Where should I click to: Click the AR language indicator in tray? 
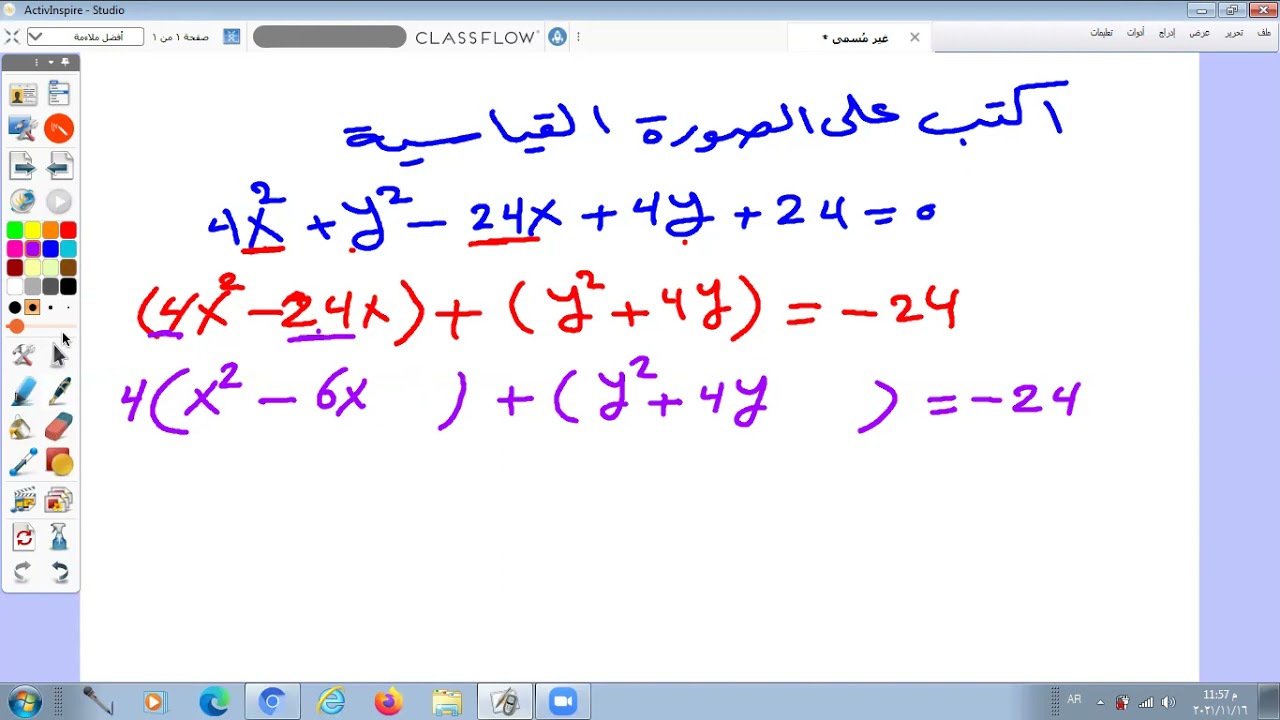click(x=1074, y=699)
